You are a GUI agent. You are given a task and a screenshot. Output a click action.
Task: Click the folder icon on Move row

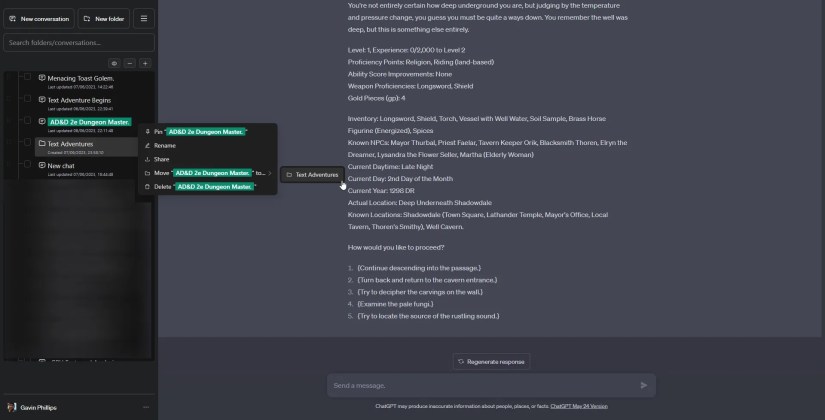pyautogui.click(x=147, y=173)
